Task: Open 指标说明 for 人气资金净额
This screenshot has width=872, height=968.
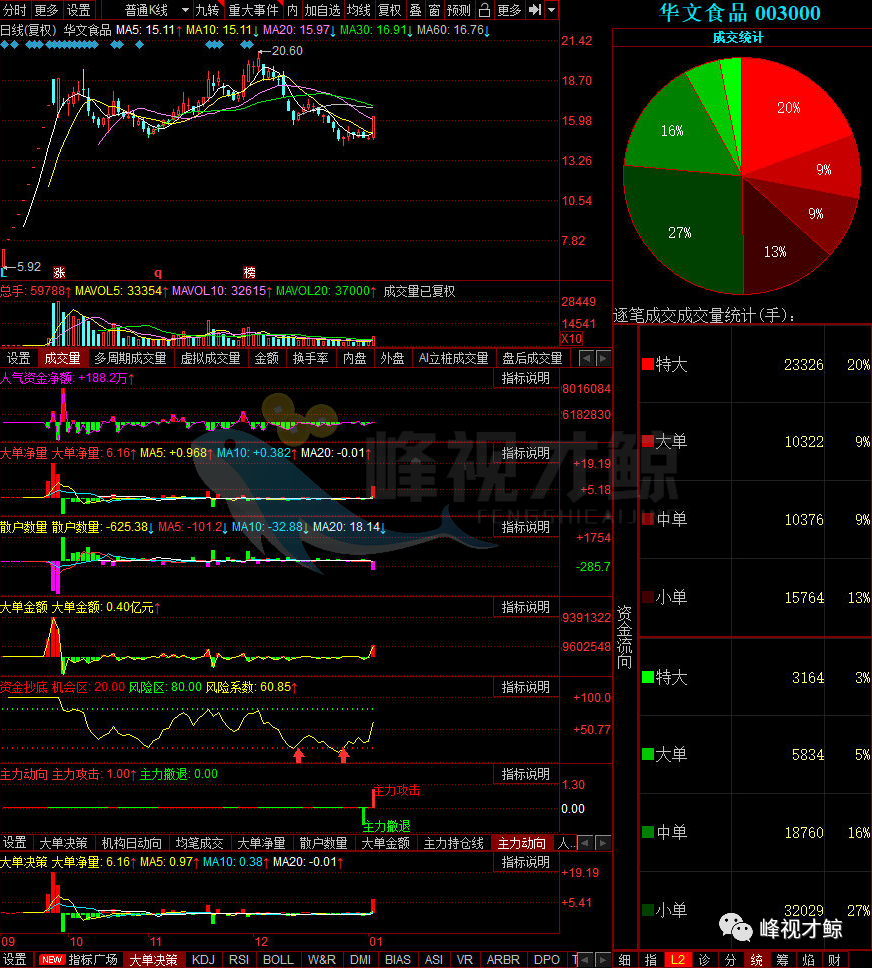Action: pyautogui.click(x=526, y=378)
